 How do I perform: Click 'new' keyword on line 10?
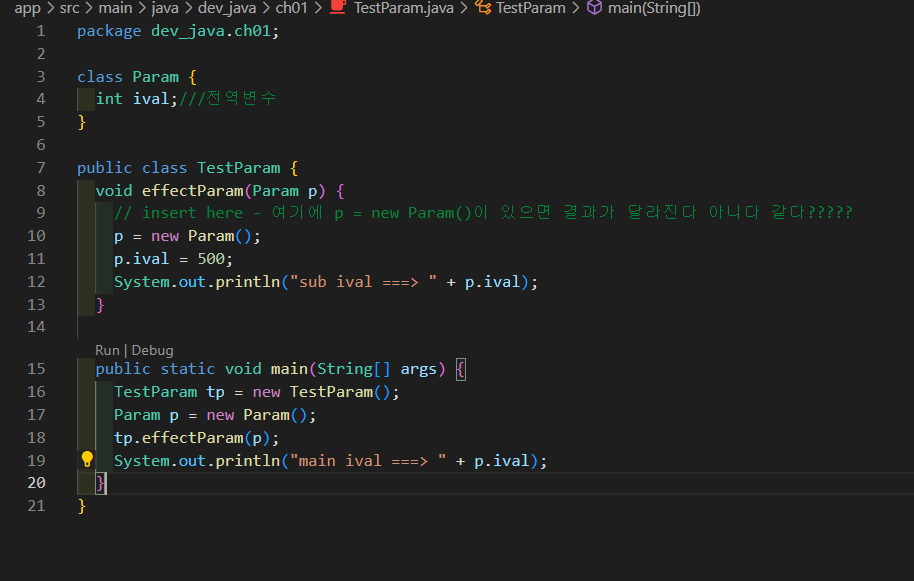point(165,237)
